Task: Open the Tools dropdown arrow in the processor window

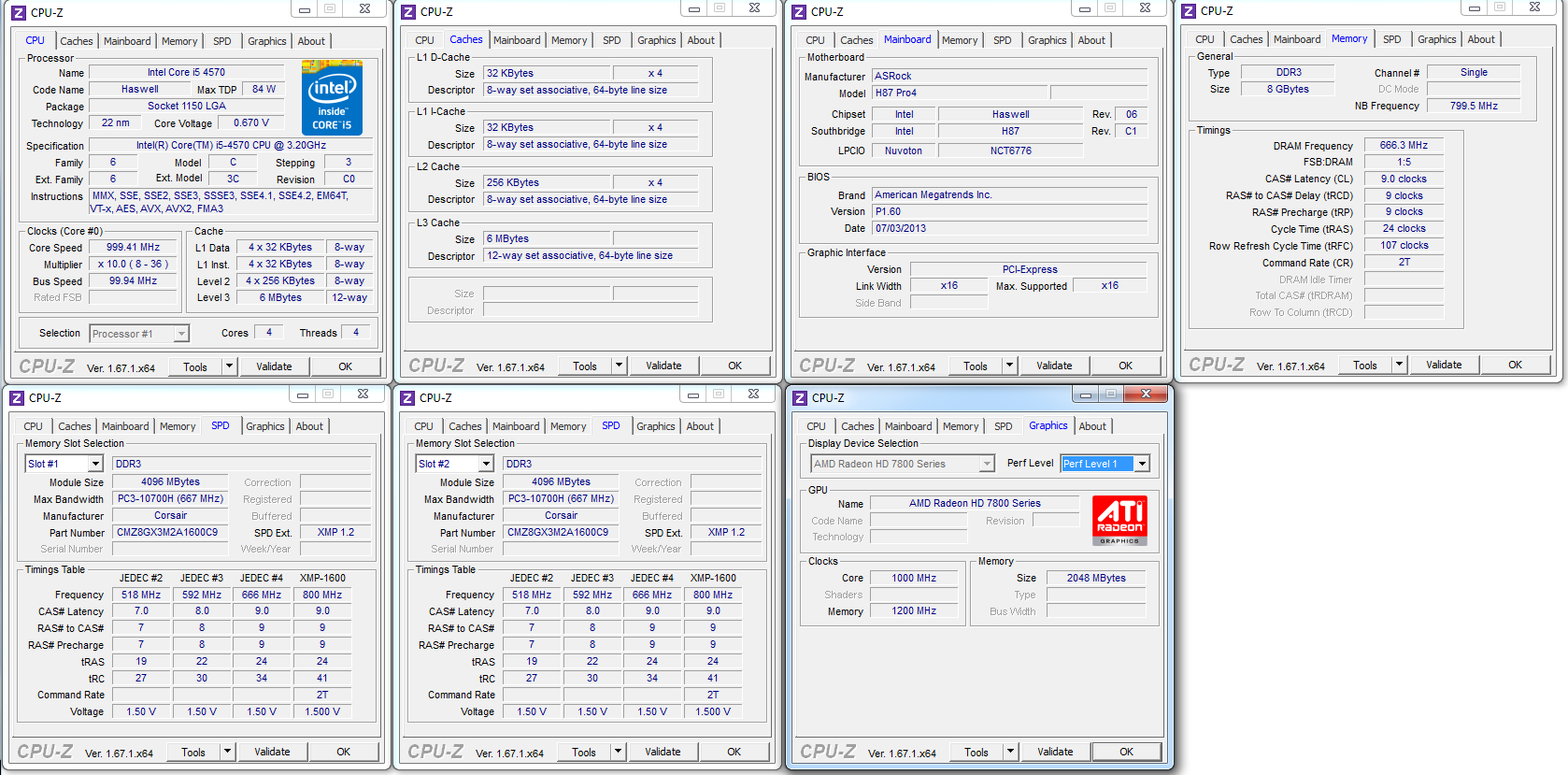Action: click(229, 366)
